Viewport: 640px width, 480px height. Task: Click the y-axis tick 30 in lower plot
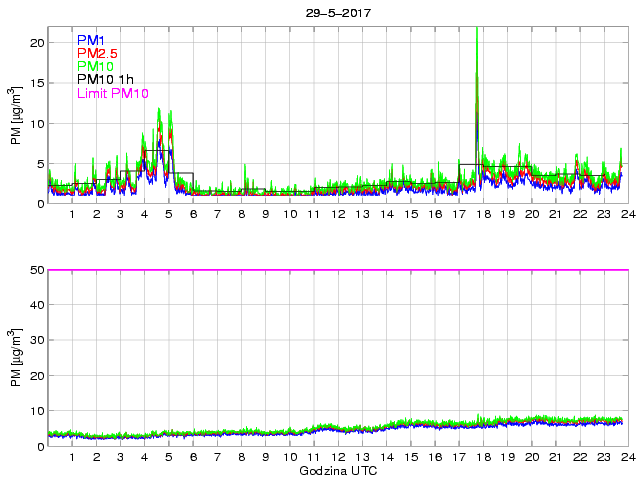(x=37, y=341)
